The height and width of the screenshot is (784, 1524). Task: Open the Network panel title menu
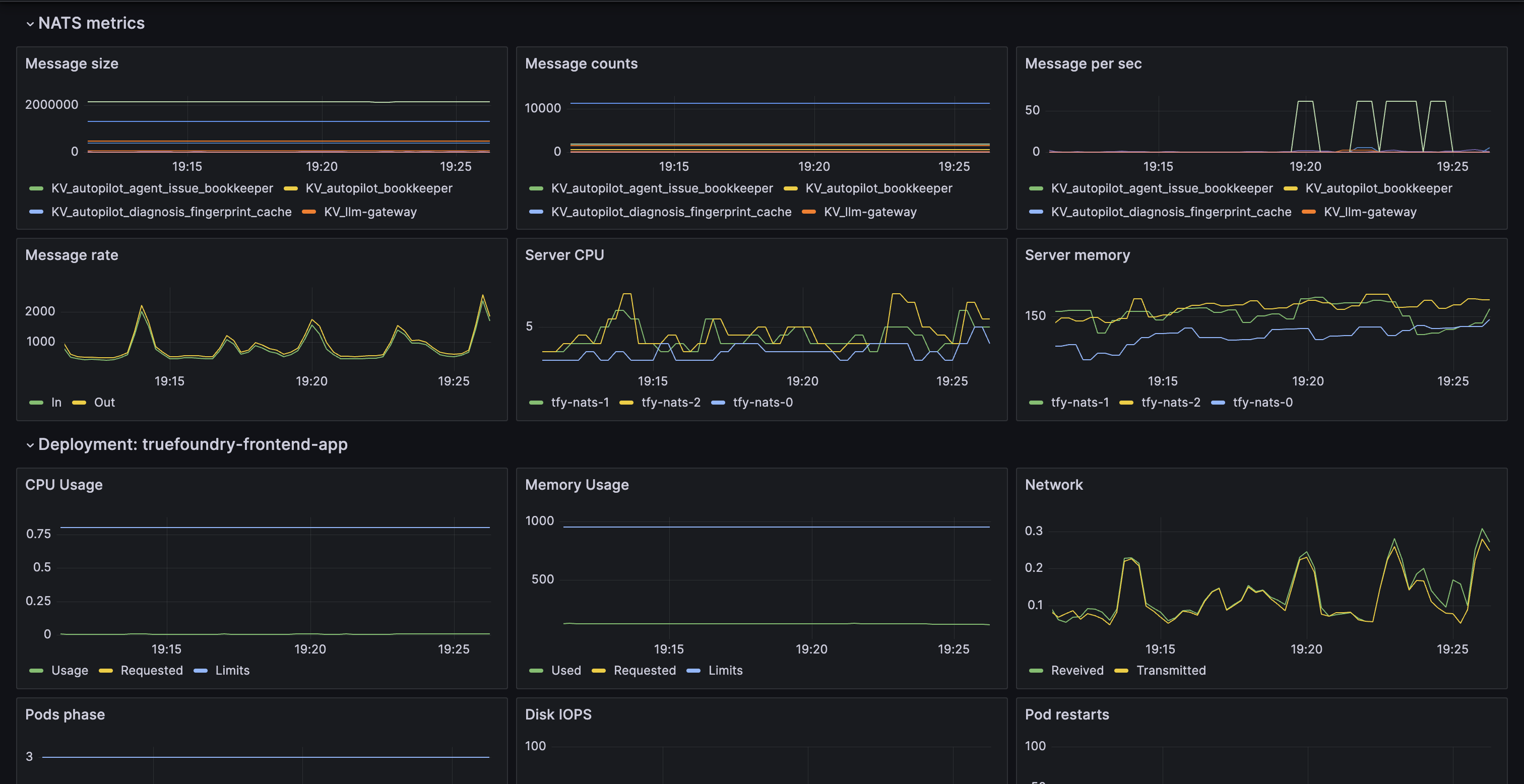click(x=1053, y=485)
